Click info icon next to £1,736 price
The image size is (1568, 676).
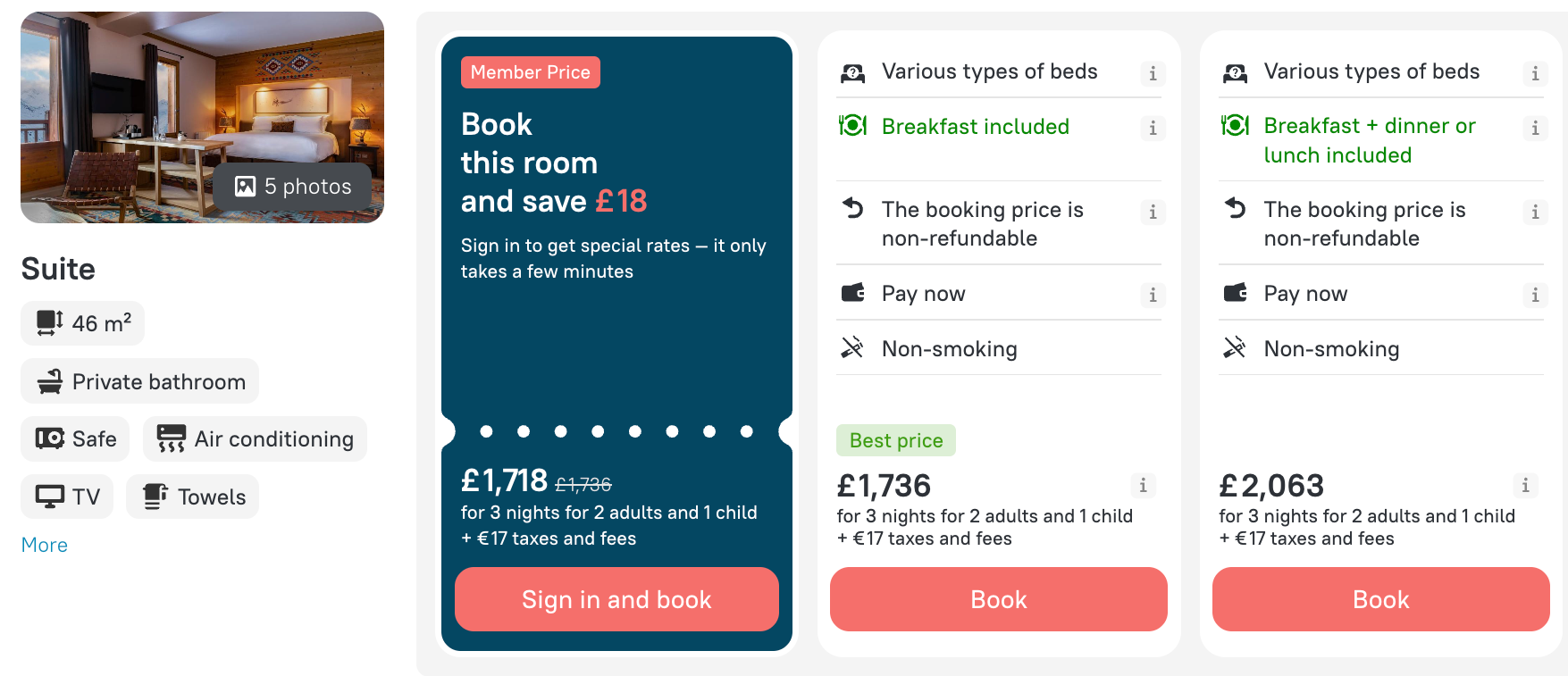[x=1143, y=485]
